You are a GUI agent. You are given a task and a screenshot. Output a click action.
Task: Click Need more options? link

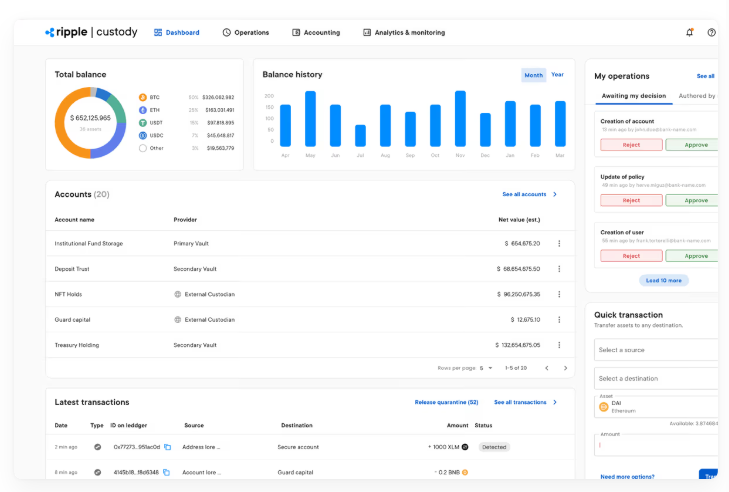tap(627, 477)
